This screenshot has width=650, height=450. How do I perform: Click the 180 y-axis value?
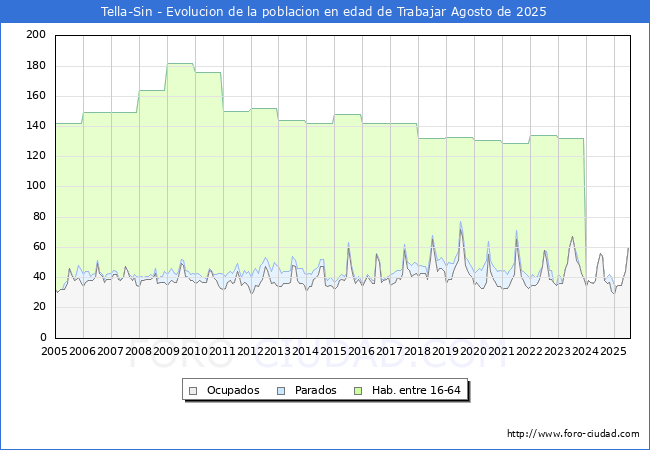click(36, 65)
